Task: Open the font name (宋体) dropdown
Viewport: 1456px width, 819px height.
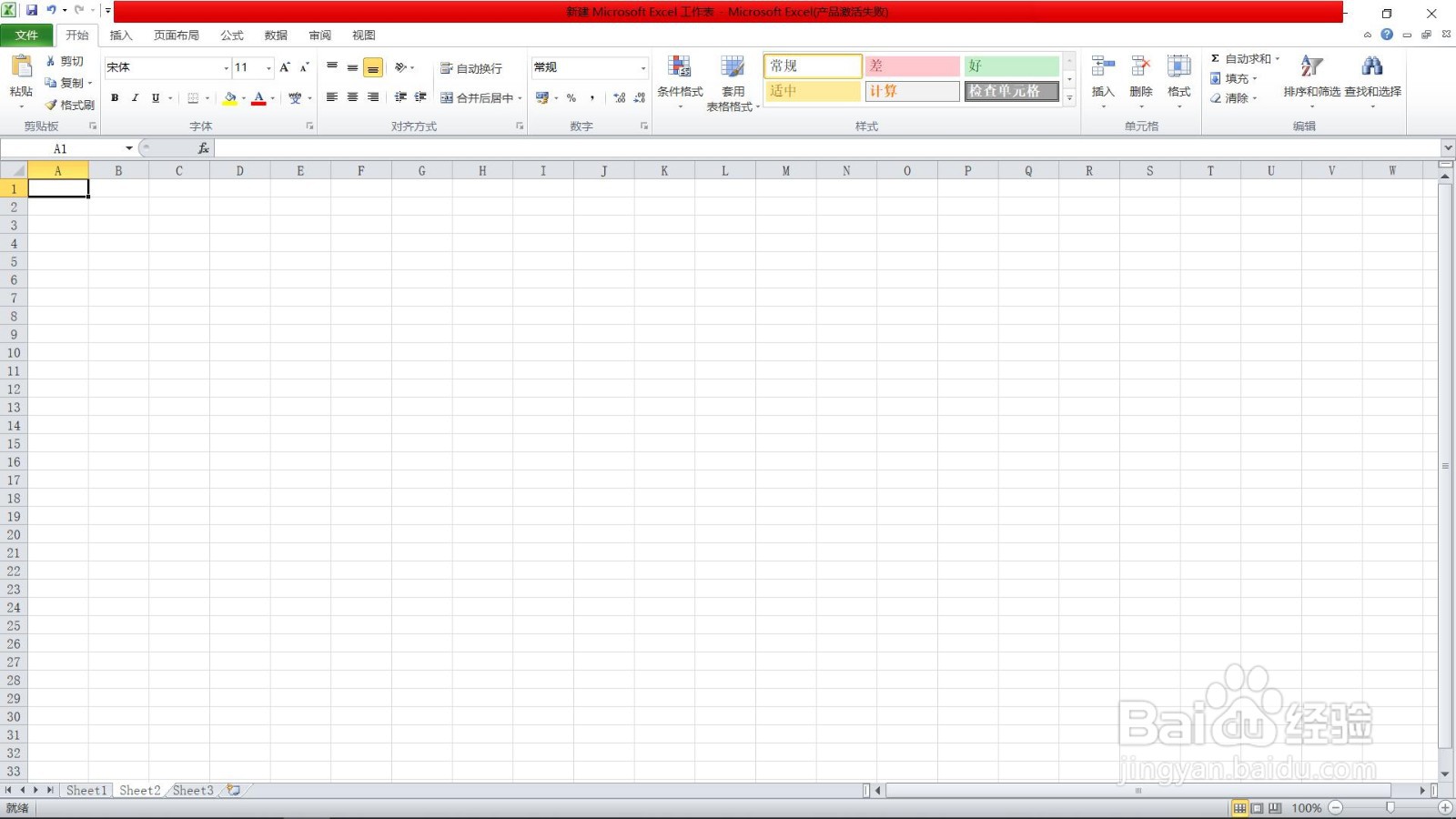Action: click(x=226, y=68)
